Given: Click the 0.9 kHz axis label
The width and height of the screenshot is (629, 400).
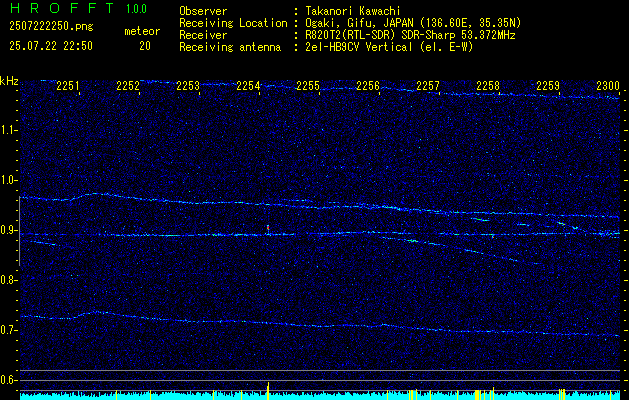Looking at the screenshot, I should coord(8,230).
